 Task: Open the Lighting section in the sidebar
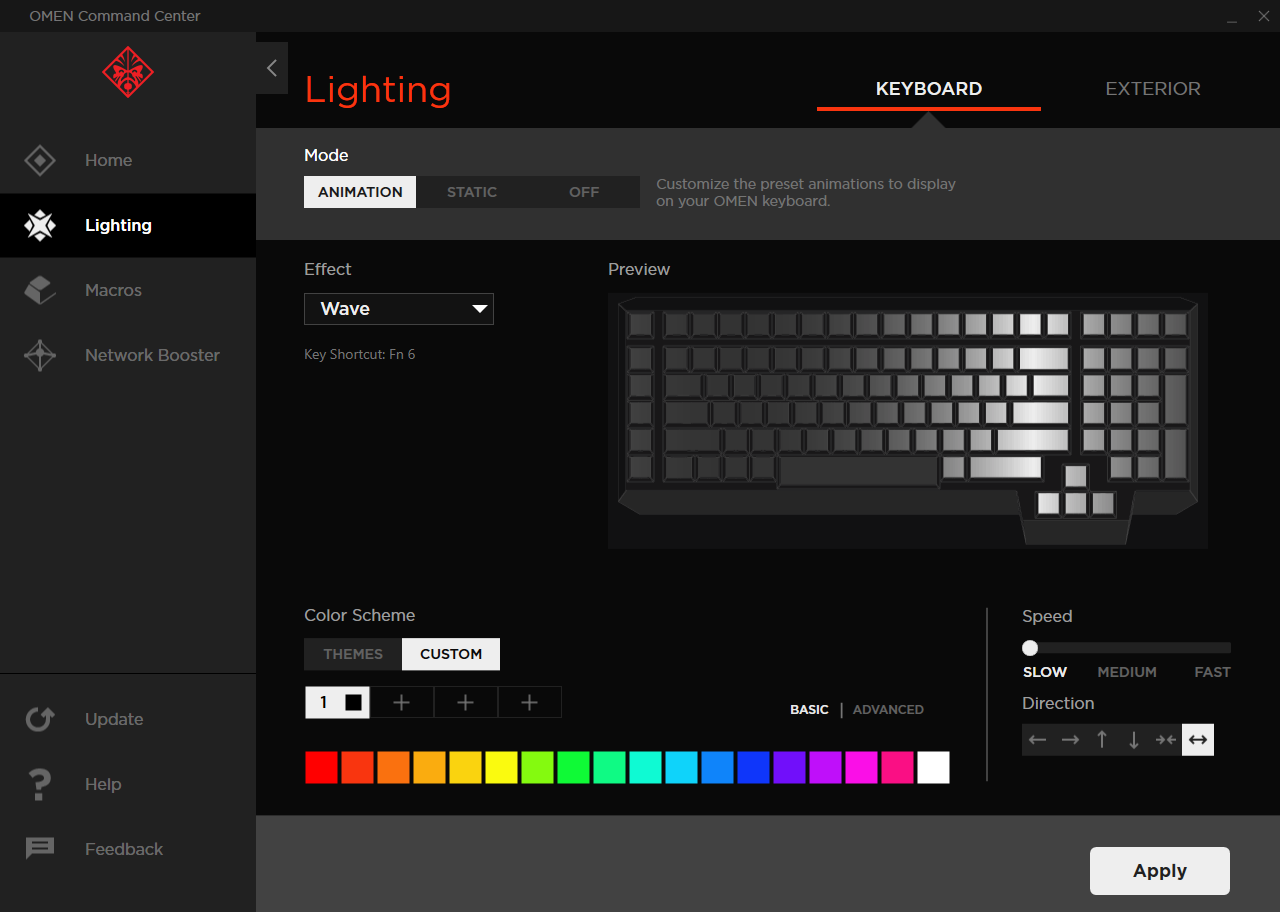coord(128,225)
